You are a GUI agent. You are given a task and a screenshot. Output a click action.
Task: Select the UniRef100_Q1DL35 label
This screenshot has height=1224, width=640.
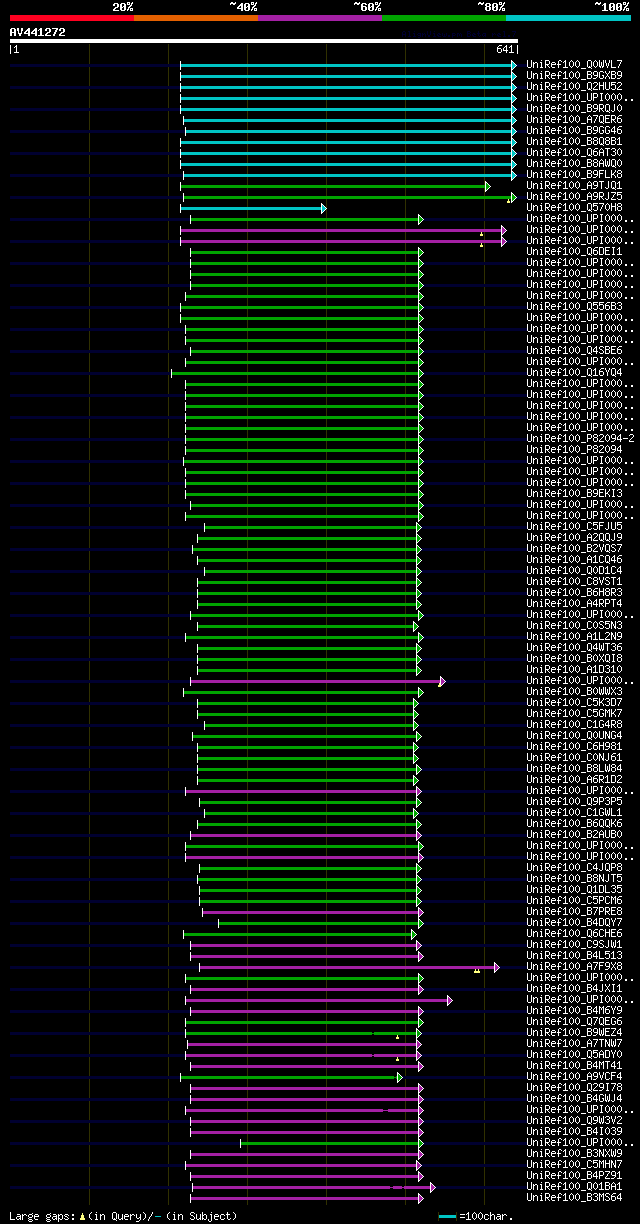[x=574, y=889]
